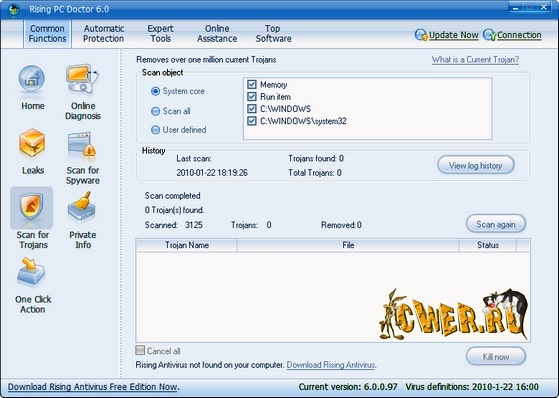Open the Online Assistance tab
The height and width of the screenshot is (398, 559).
point(217,34)
